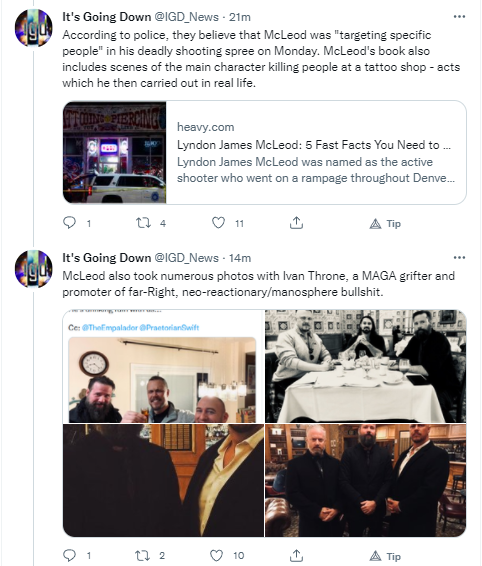Tip the author on first tweet
The image size is (482, 566).
point(385,224)
